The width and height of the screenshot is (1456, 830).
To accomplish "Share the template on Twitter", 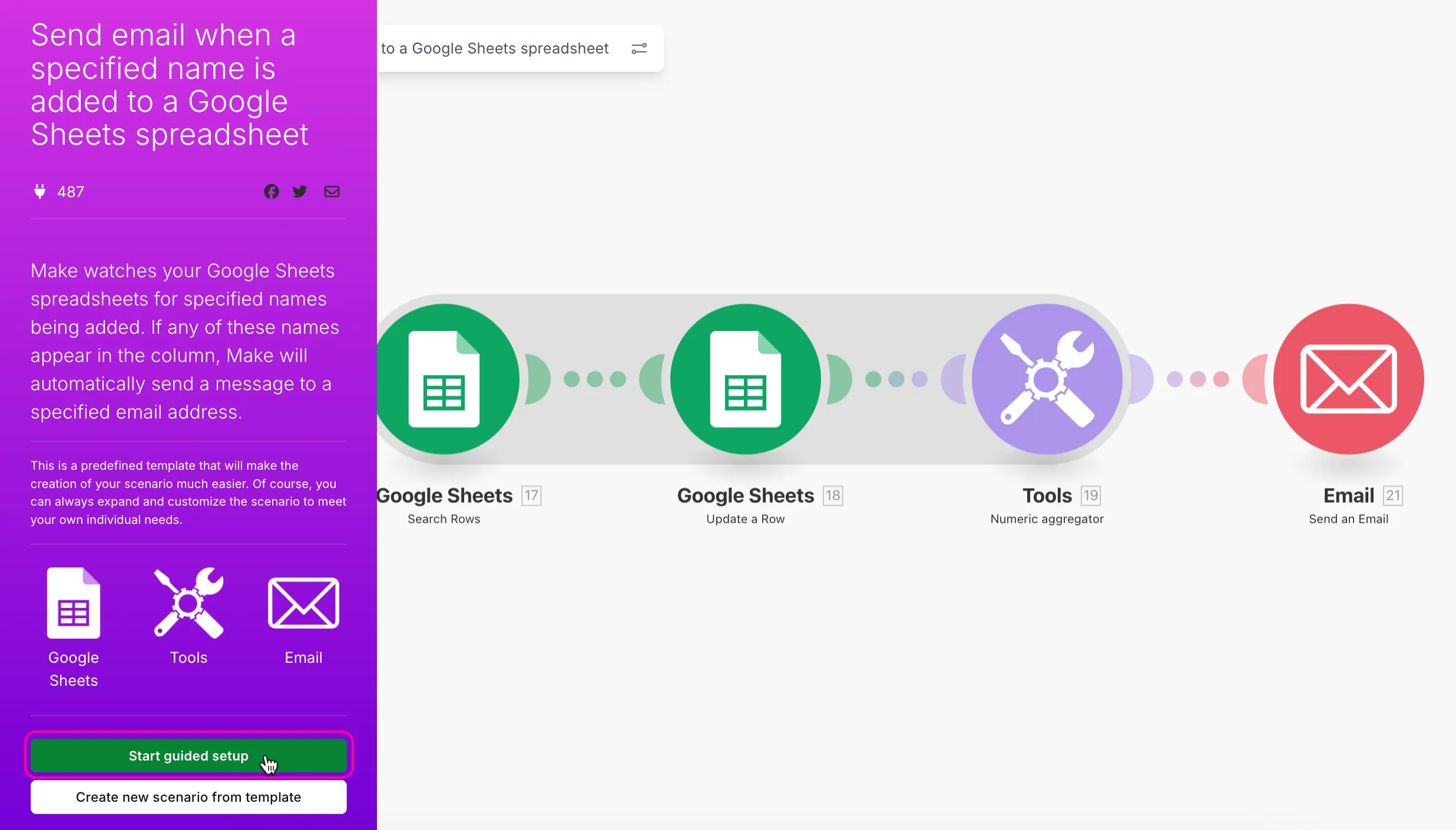I will coord(300,191).
